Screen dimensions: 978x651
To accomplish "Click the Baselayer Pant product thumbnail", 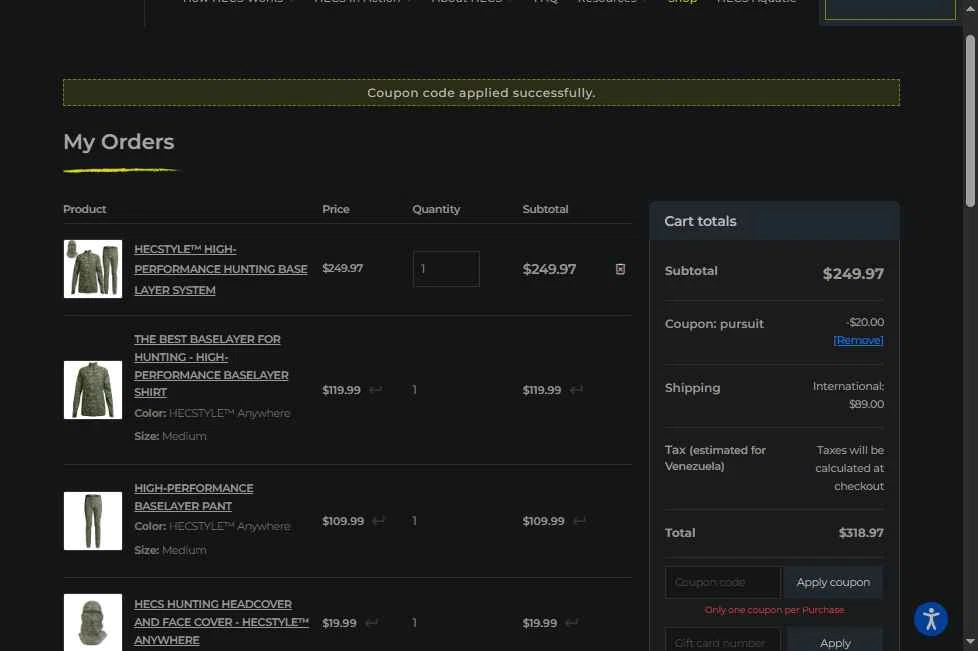I will point(93,521).
